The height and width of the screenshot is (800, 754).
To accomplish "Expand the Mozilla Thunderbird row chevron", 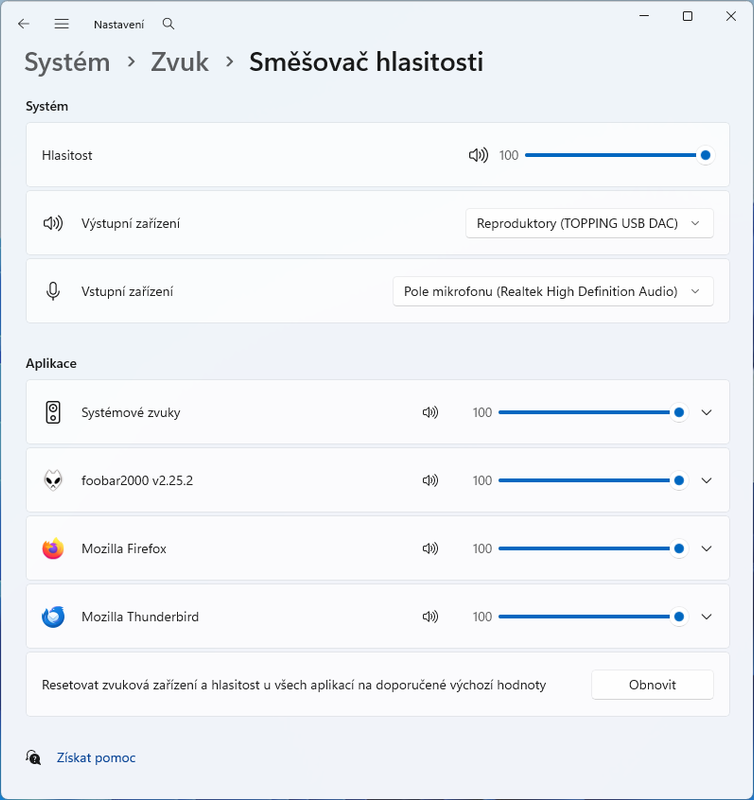I will [707, 617].
